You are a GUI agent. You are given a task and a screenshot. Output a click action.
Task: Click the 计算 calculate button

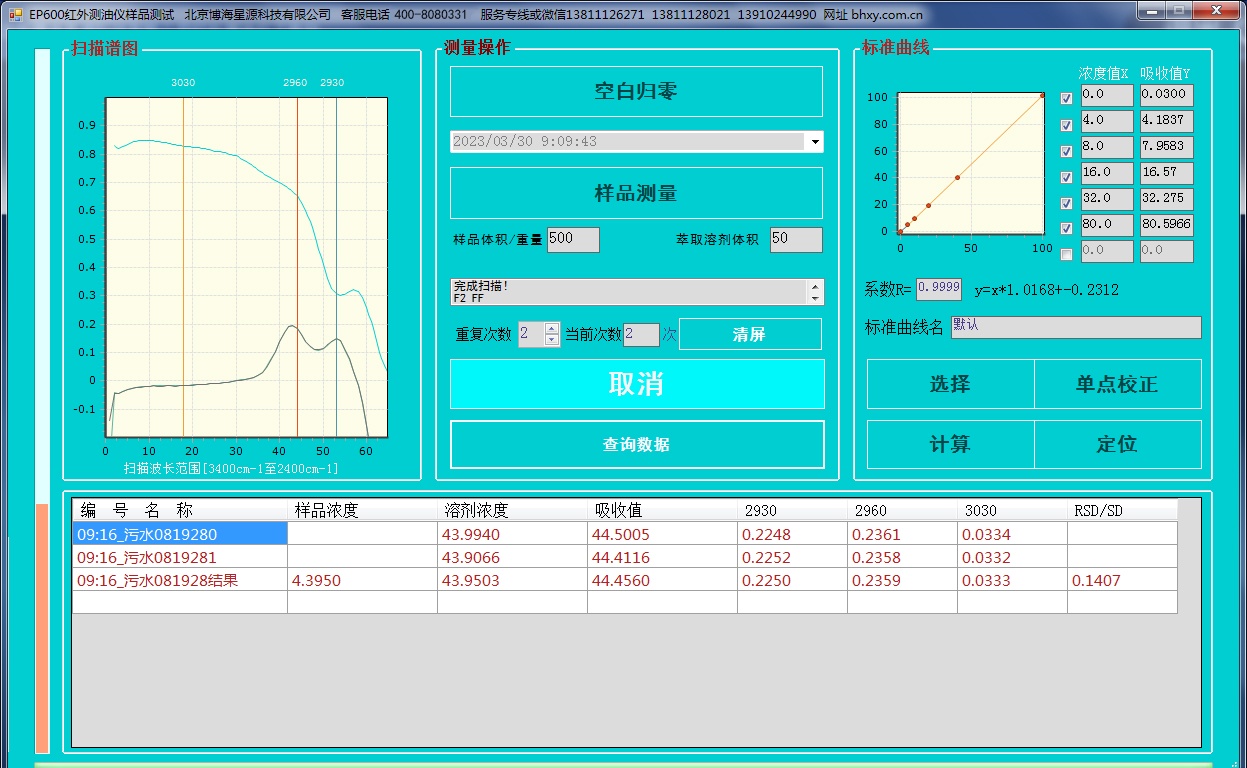pos(949,444)
